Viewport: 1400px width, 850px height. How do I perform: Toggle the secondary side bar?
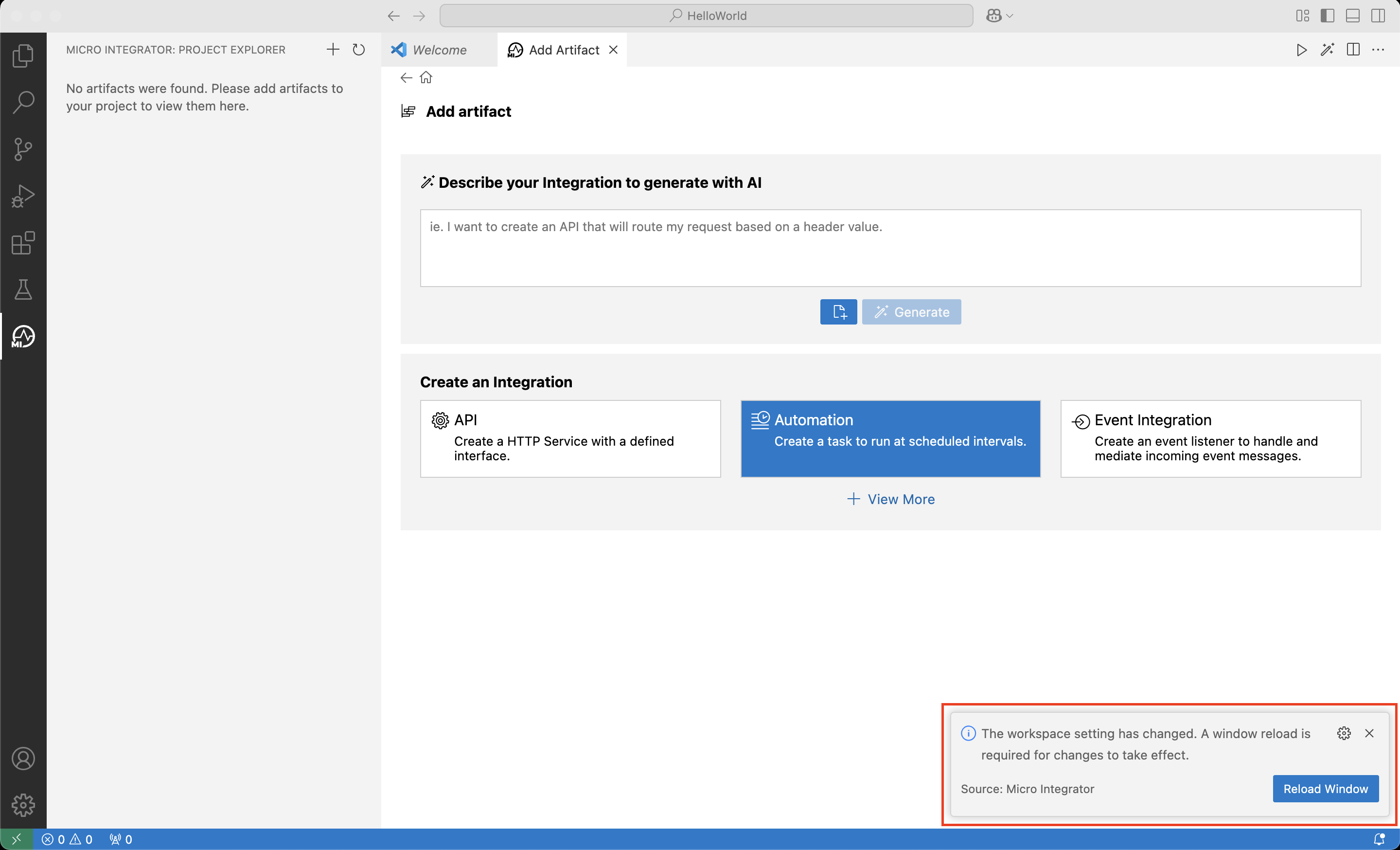pyautogui.click(x=1378, y=16)
